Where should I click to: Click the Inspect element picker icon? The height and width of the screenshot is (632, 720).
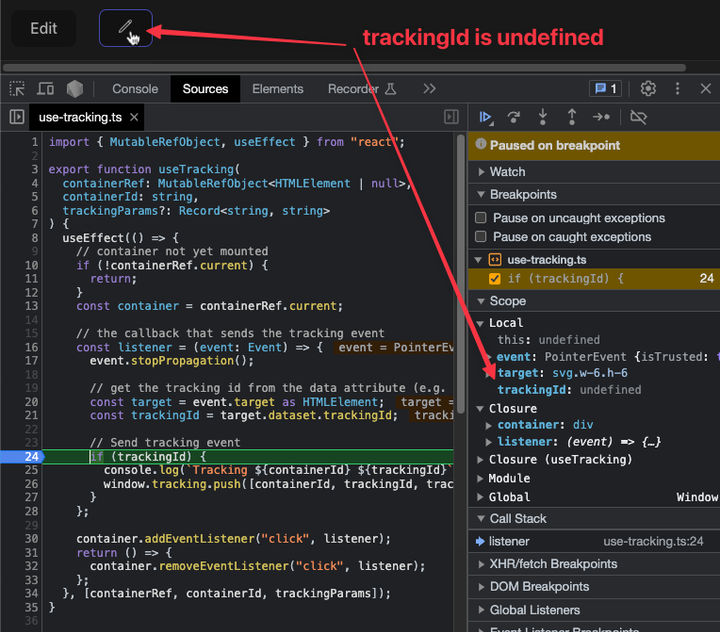click(17, 89)
